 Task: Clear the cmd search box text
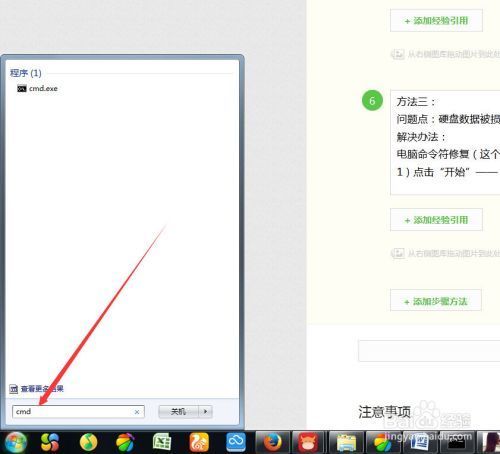click(137, 412)
